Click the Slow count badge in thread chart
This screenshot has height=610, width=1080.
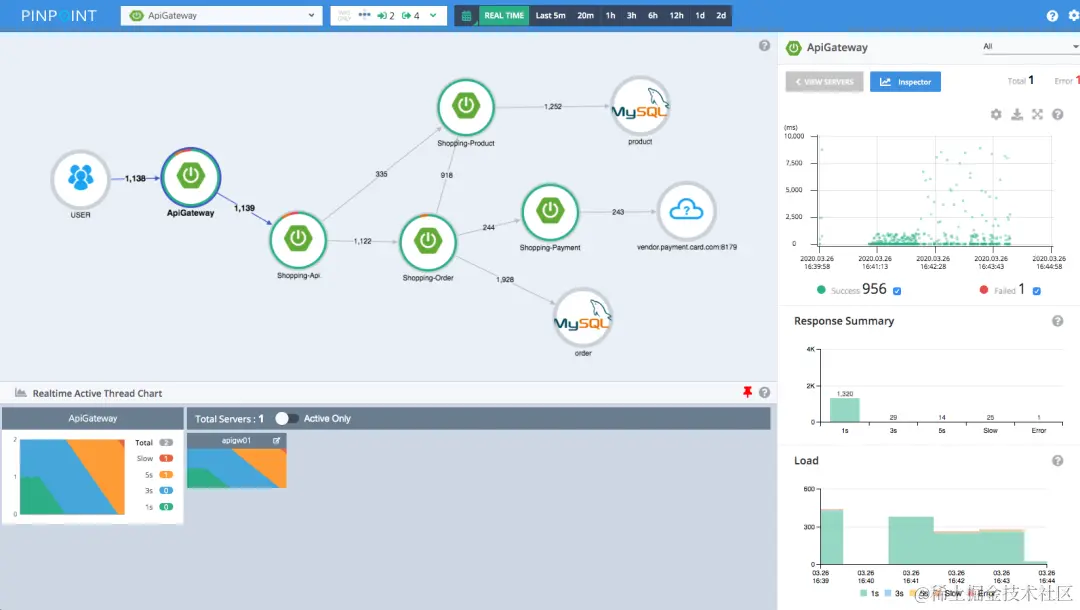click(x=166, y=459)
